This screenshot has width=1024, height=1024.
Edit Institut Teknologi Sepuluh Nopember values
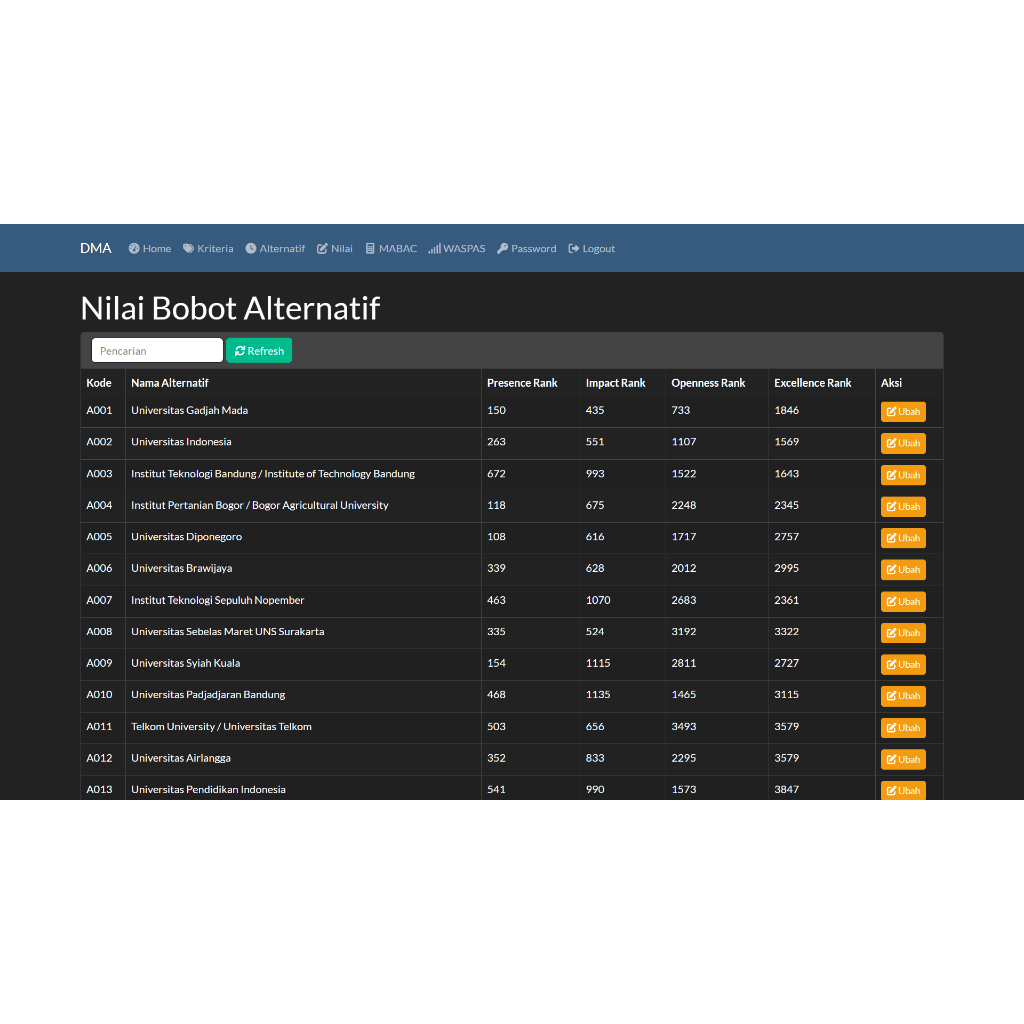(x=903, y=602)
